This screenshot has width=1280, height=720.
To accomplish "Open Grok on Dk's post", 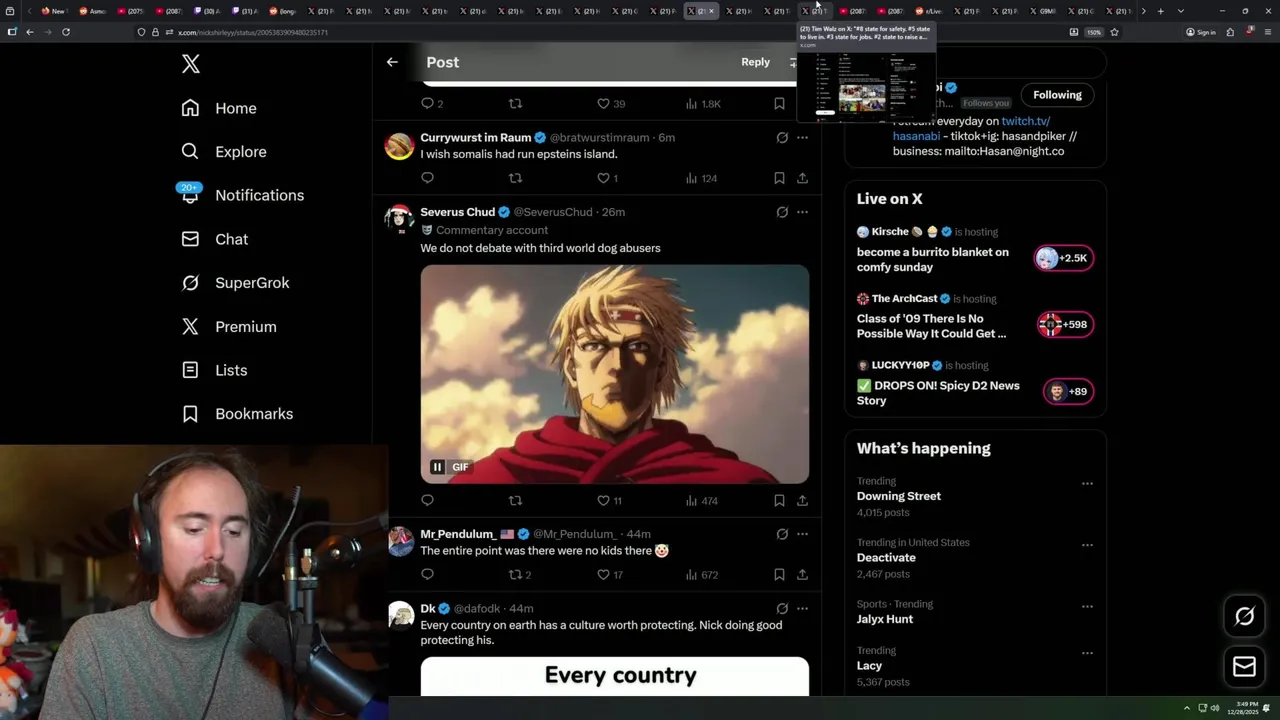I will pos(782,608).
